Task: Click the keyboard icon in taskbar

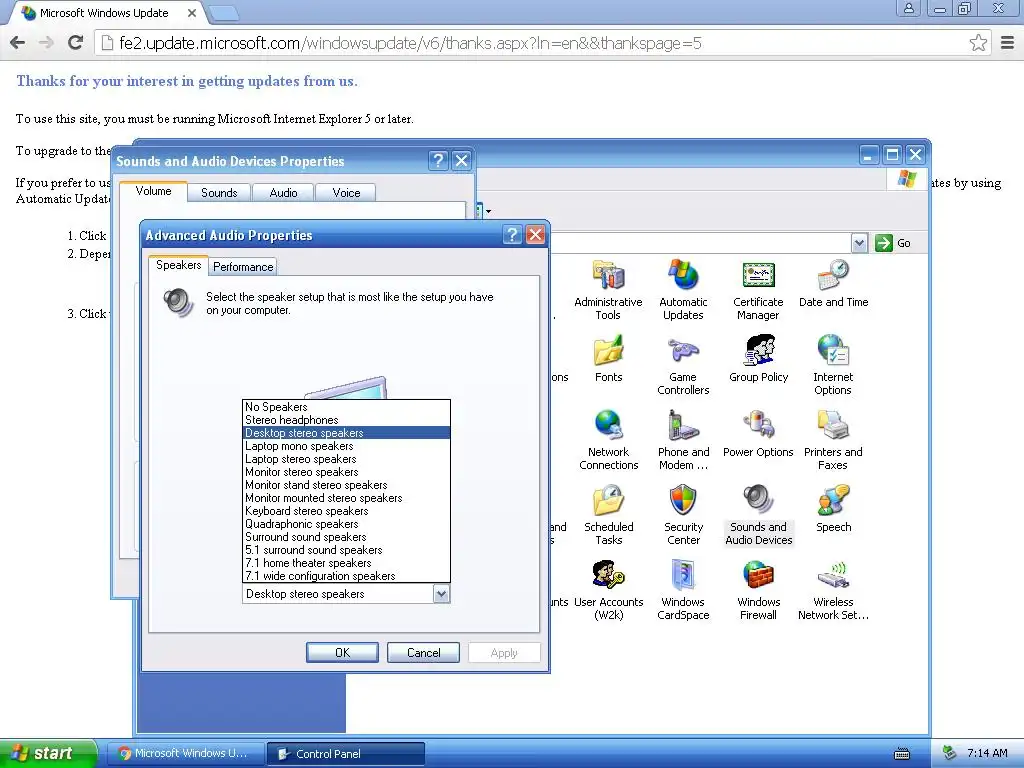Action: pyautogui.click(x=902, y=754)
